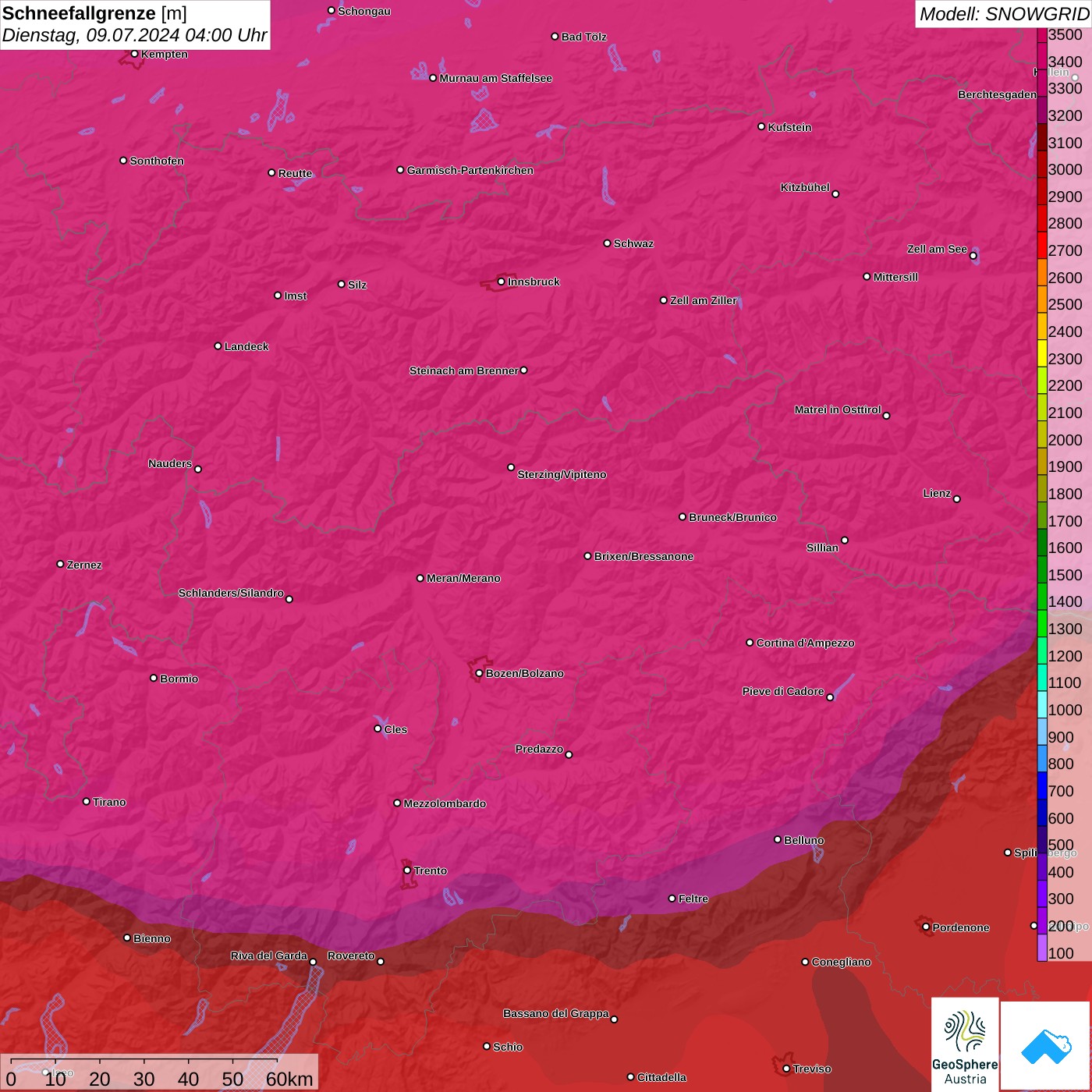Click the 2700 m red legend swatch
This screenshot has width=1092, height=1092.
1041,245
